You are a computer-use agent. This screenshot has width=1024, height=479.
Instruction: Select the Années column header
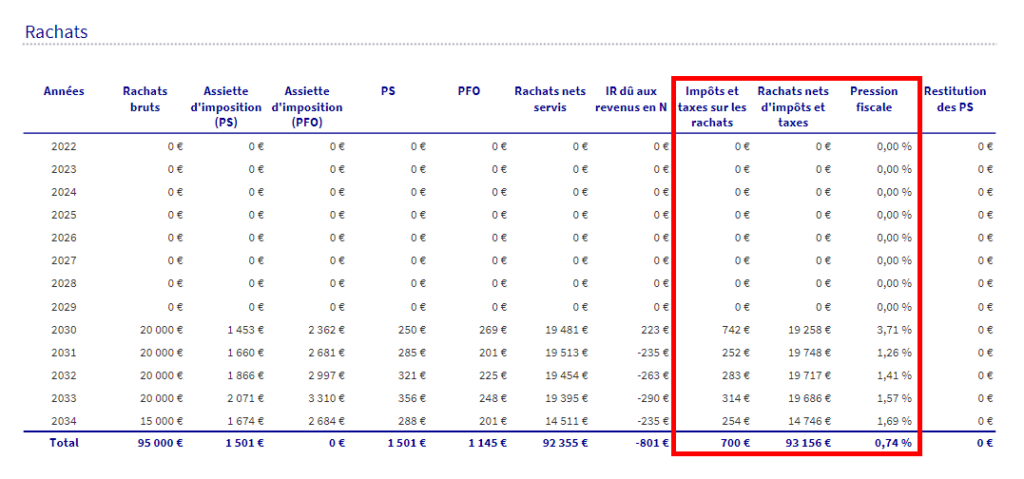pyautogui.click(x=64, y=91)
